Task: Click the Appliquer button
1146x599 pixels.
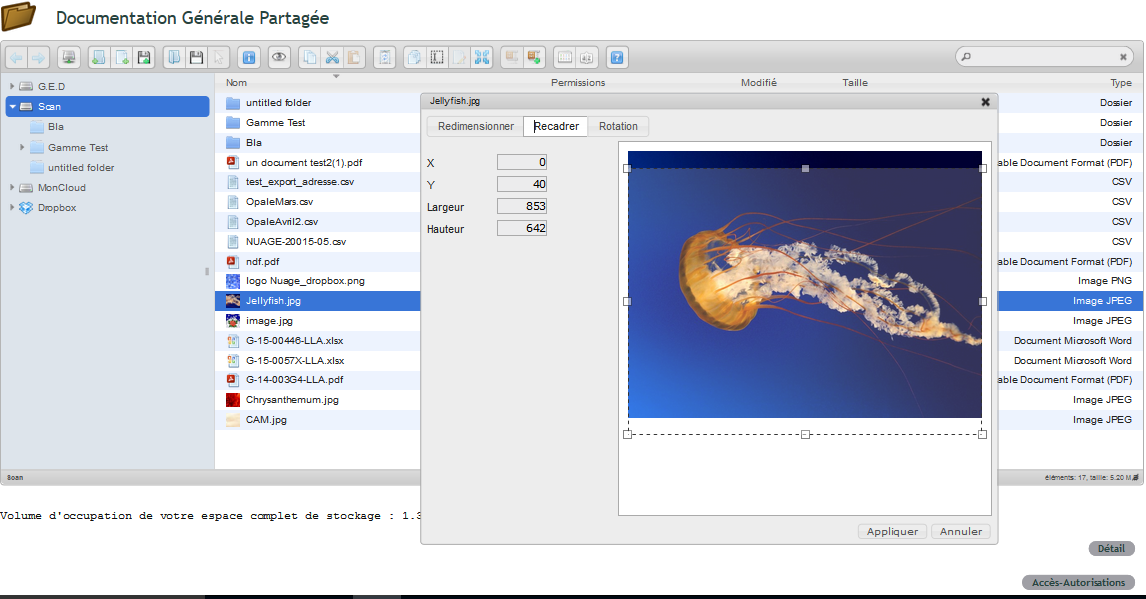Action: pos(892,532)
